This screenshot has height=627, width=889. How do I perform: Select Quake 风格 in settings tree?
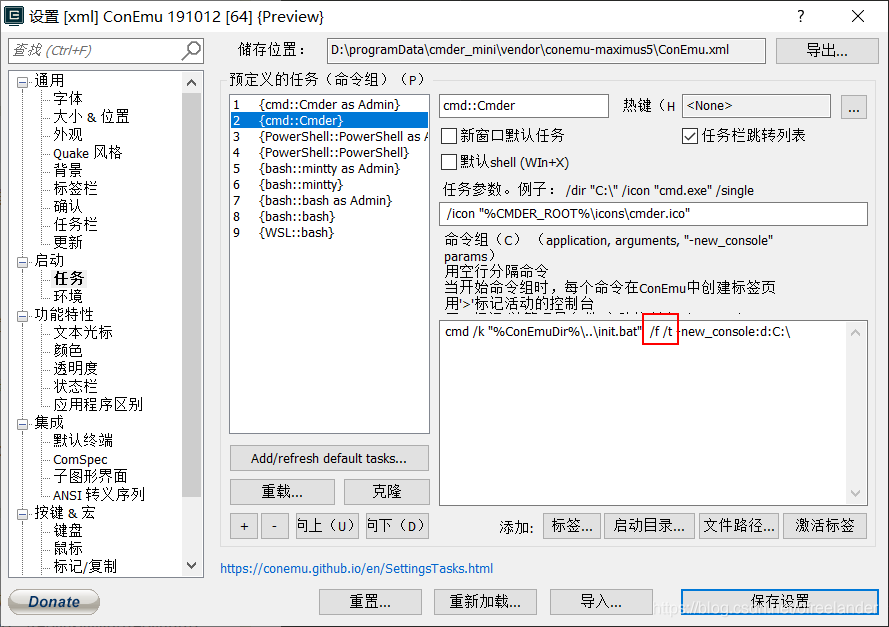[x=88, y=152]
